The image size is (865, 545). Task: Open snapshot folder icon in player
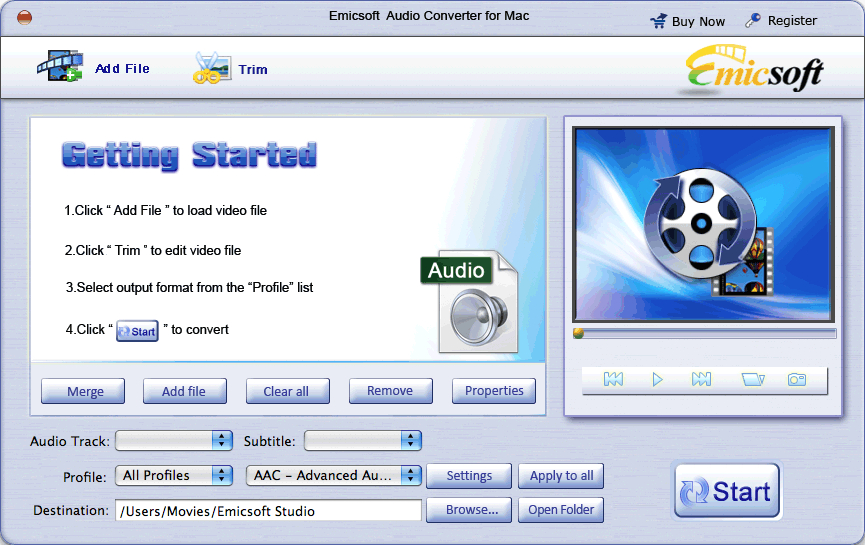[753, 380]
